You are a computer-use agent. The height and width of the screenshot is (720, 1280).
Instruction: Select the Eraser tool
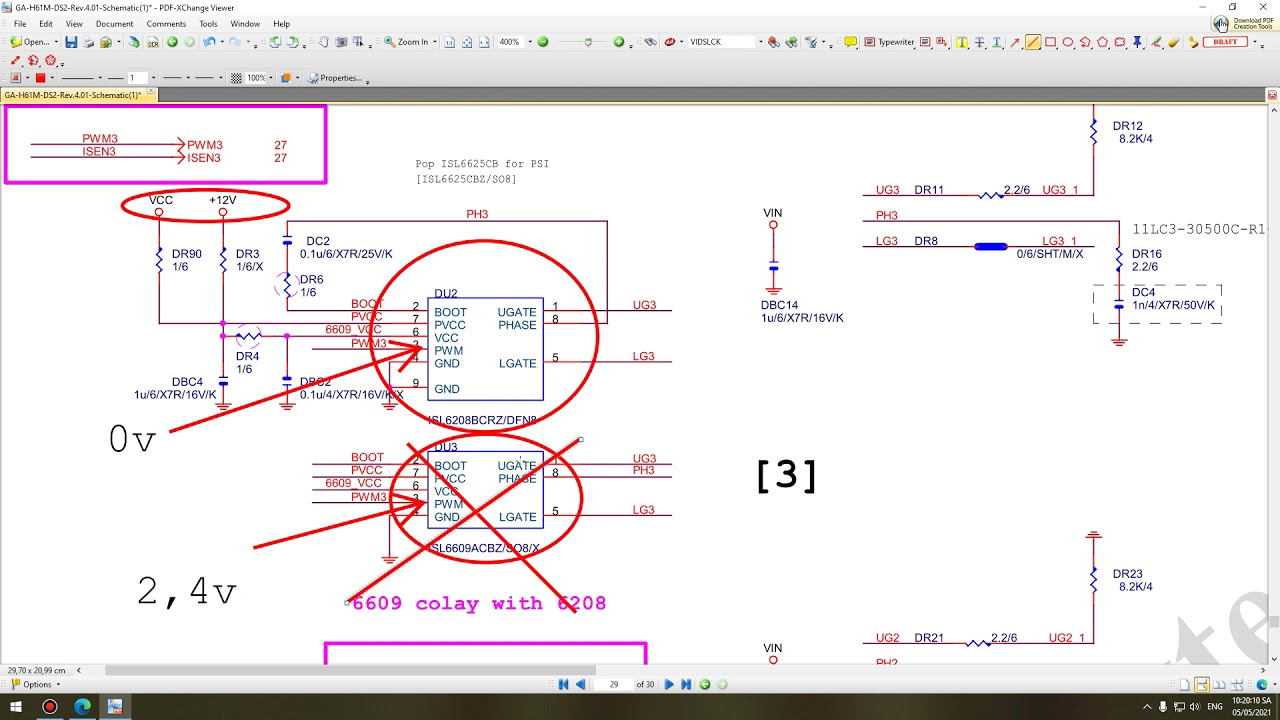1173,42
